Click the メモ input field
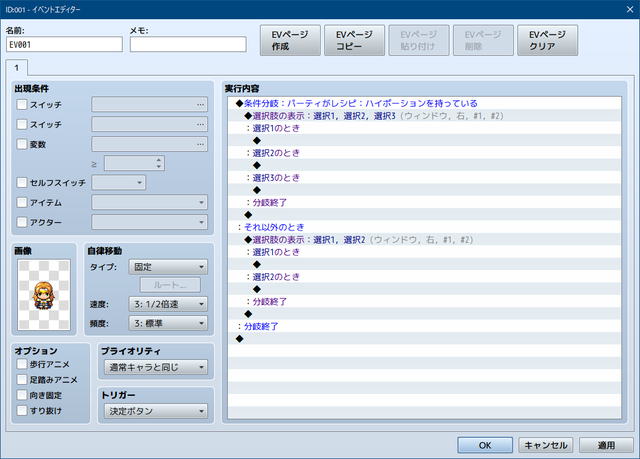This screenshot has height=459, width=640. click(x=188, y=44)
